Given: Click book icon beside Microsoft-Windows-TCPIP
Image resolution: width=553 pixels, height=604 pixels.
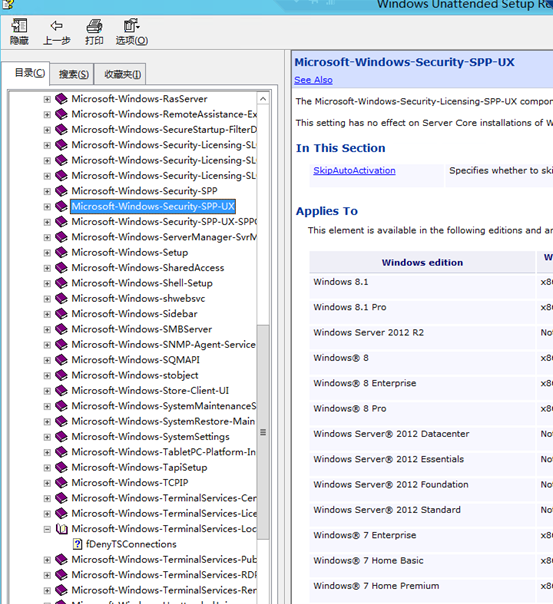Looking at the screenshot, I should [61, 483].
